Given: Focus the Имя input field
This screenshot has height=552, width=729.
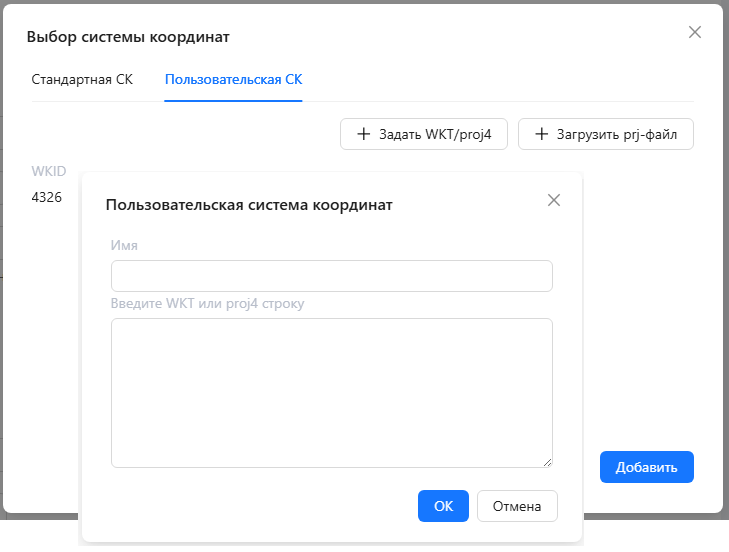Looking at the screenshot, I should tap(331, 276).
